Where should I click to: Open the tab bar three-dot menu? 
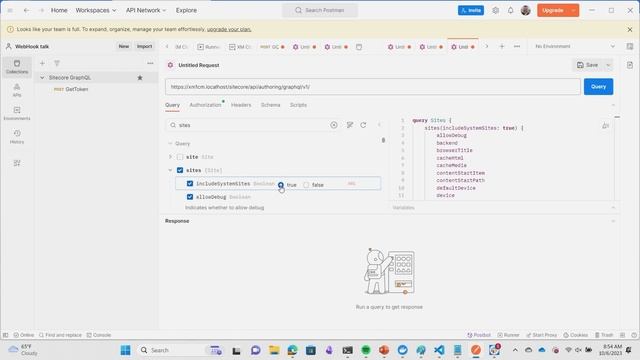(517, 47)
